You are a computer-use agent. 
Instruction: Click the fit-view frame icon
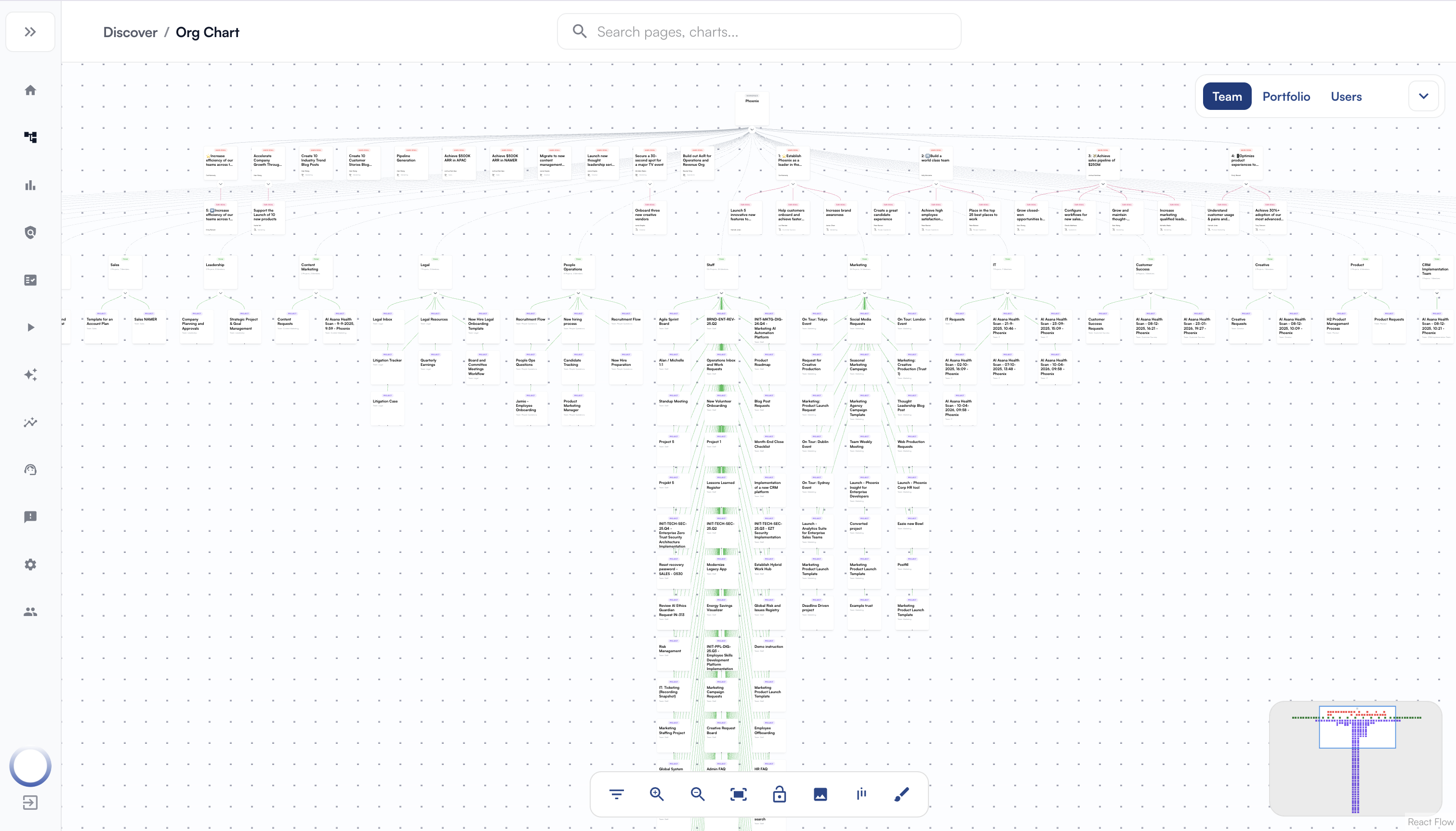pyautogui.click(x=738, y=794)
